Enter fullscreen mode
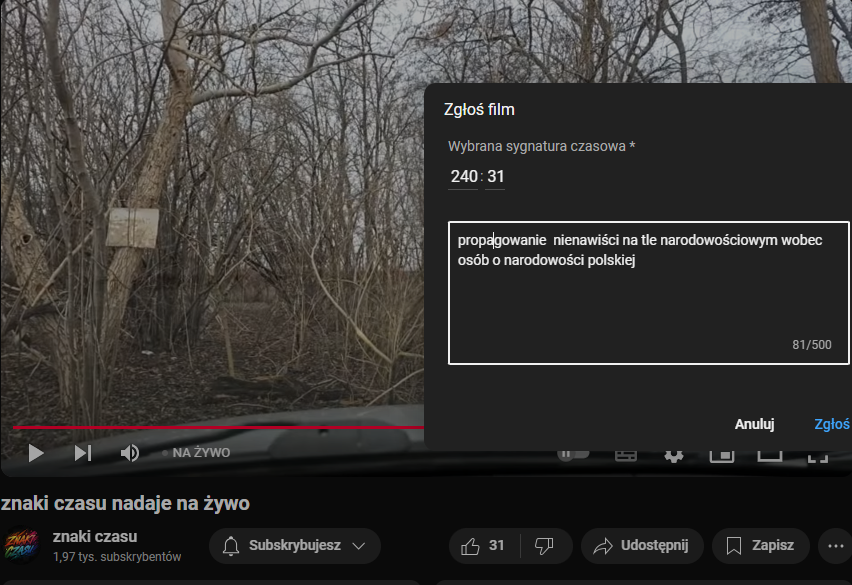This screenshot has width=852, height=585. (817, 454)
